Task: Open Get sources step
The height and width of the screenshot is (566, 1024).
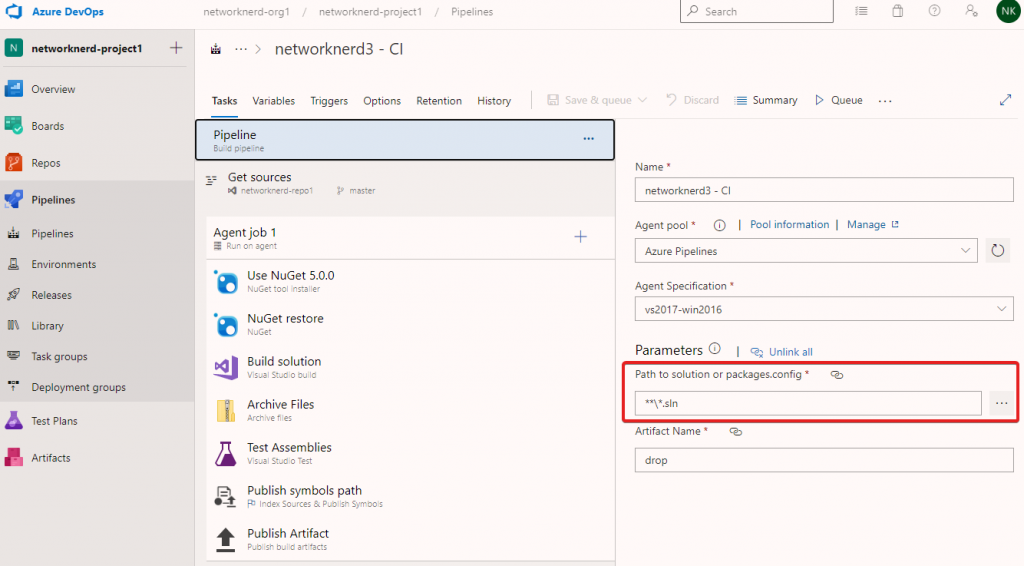Action: click(405, 183)
